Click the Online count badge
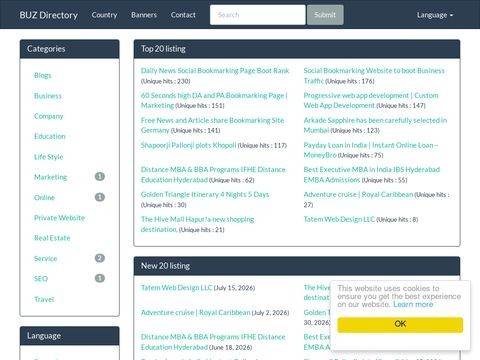The width and height of the screenshot is (480, 360). click(100, 197)
